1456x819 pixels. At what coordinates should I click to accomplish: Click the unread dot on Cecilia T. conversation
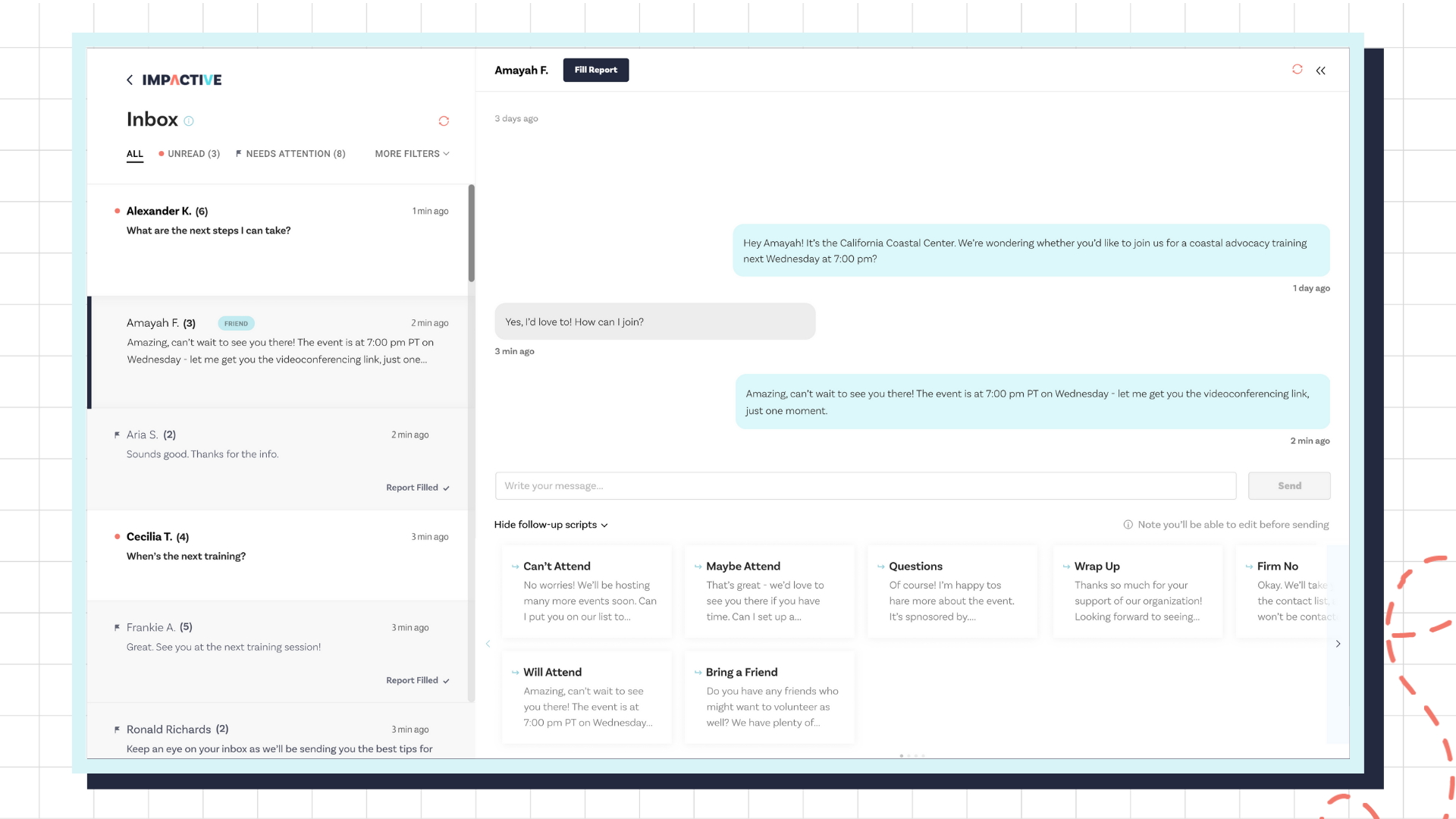click(x=117, y=536)
